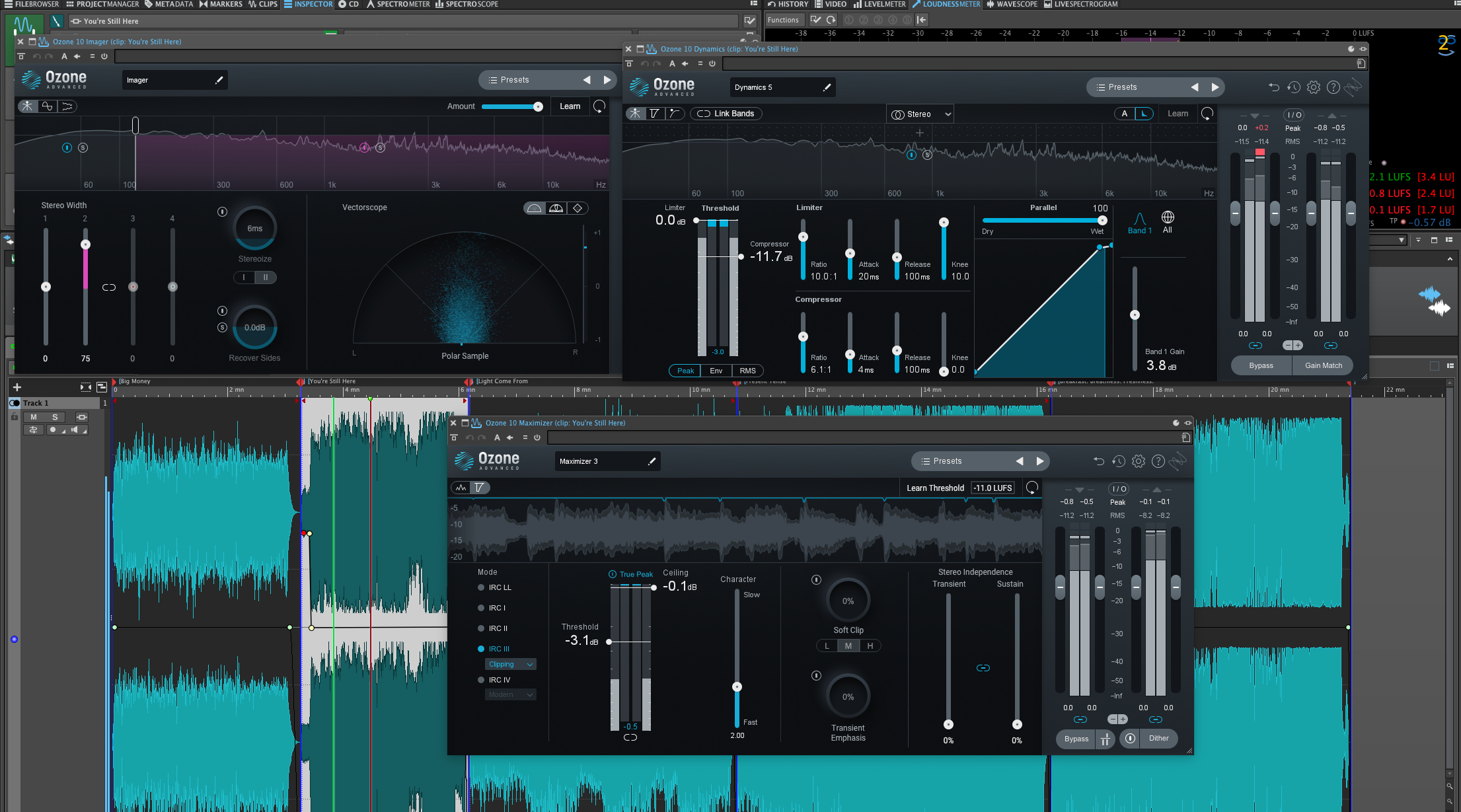Click add track plus icon
Screen dimensions: 1461x812
(x=17, y=387)
